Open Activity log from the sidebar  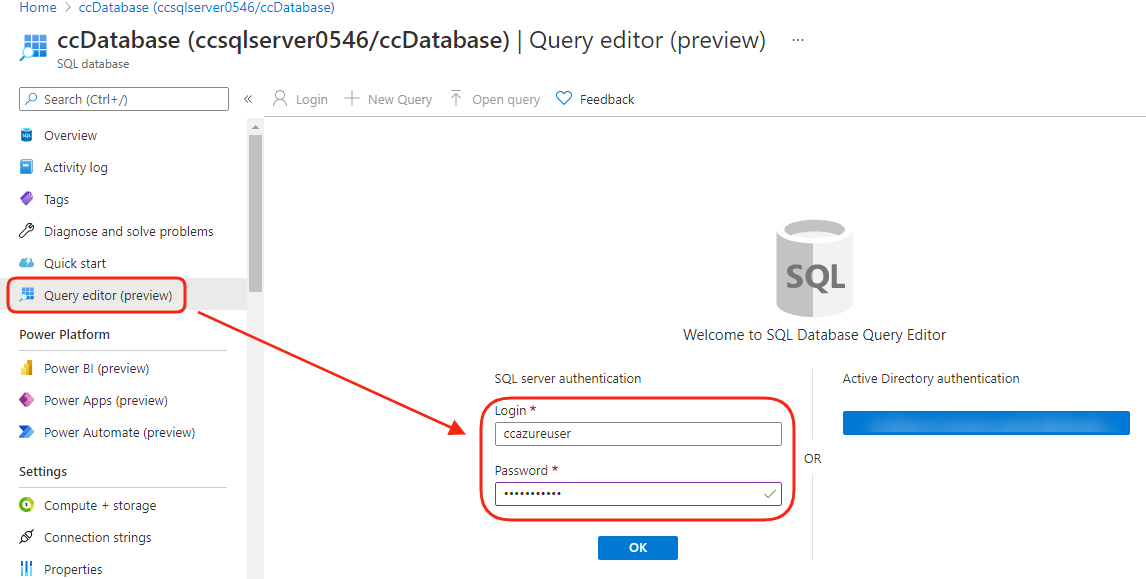pyautogui.click(x=75, y=167)
